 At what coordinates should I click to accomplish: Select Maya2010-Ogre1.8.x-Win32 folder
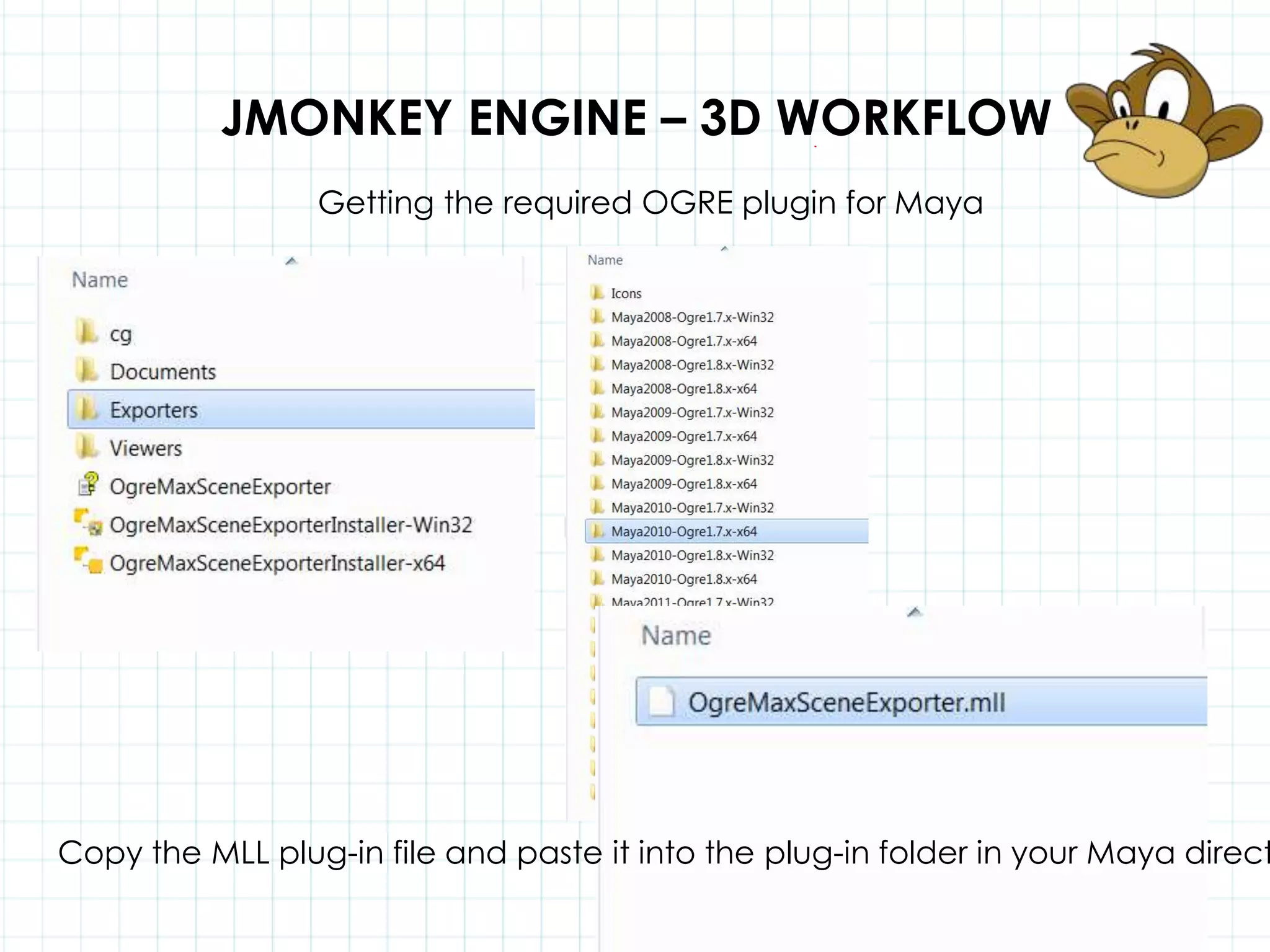(692, 555)
